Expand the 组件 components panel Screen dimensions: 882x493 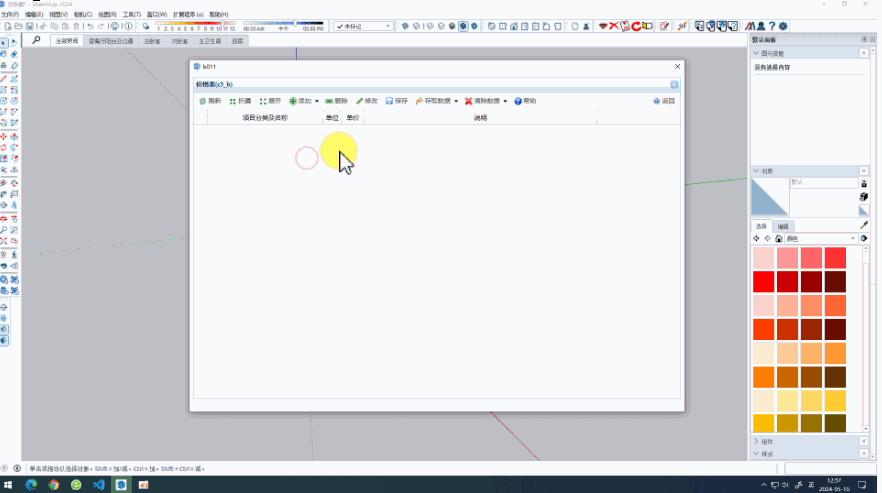[x=757, y=441]
